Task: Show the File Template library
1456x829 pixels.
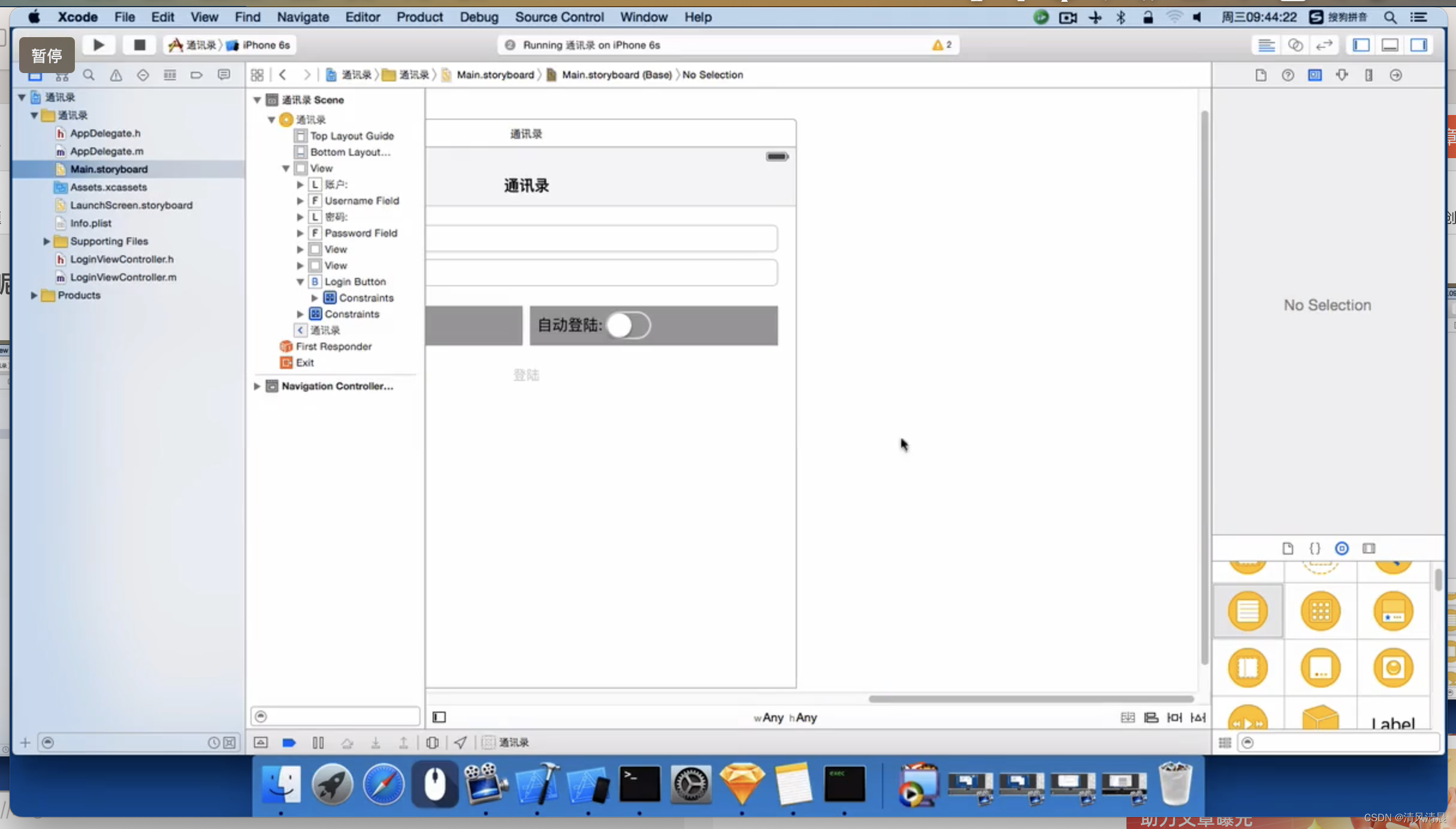Action: click(1288, 548)
